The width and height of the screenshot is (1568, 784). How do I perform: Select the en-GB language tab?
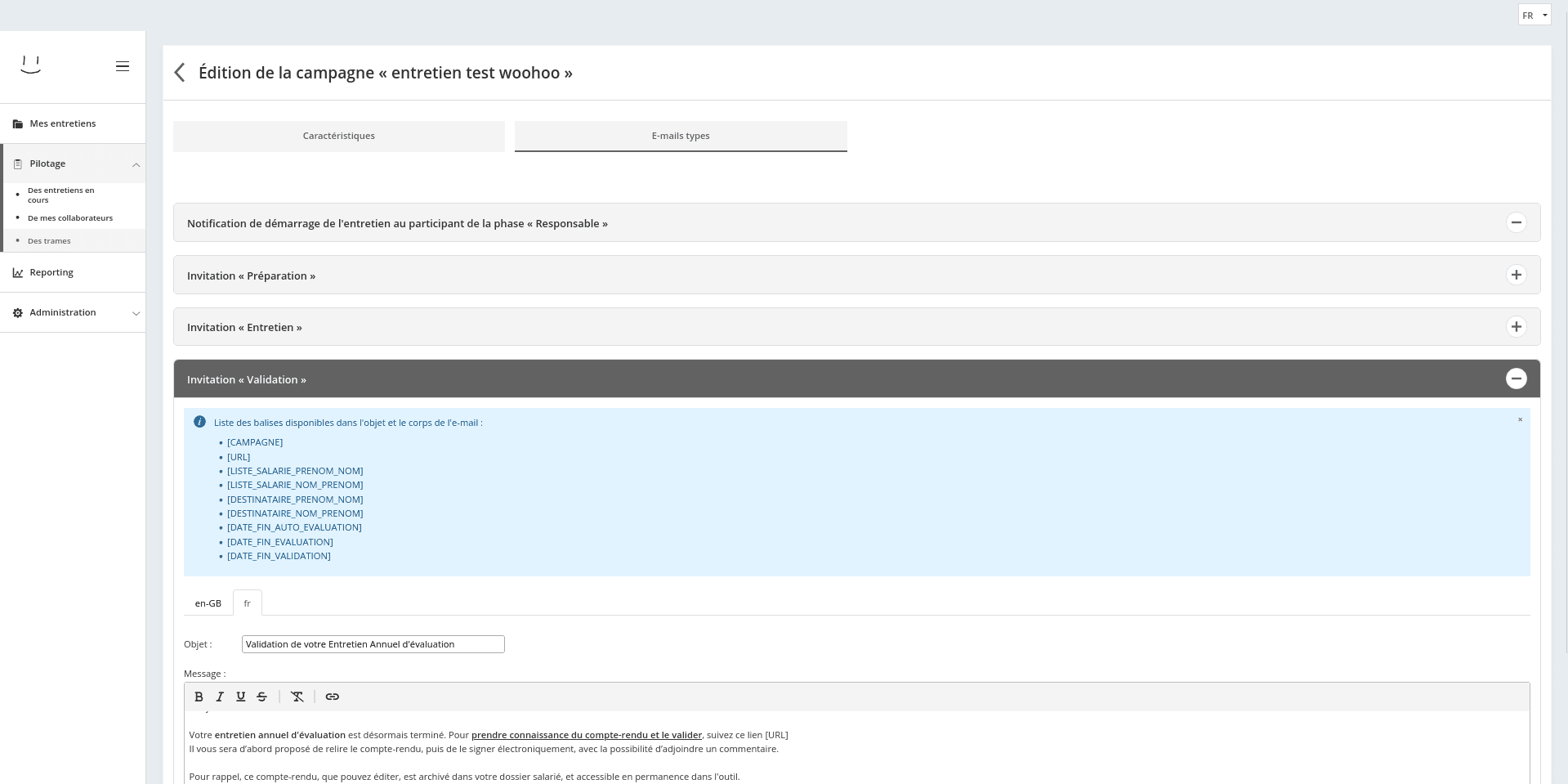208,603
